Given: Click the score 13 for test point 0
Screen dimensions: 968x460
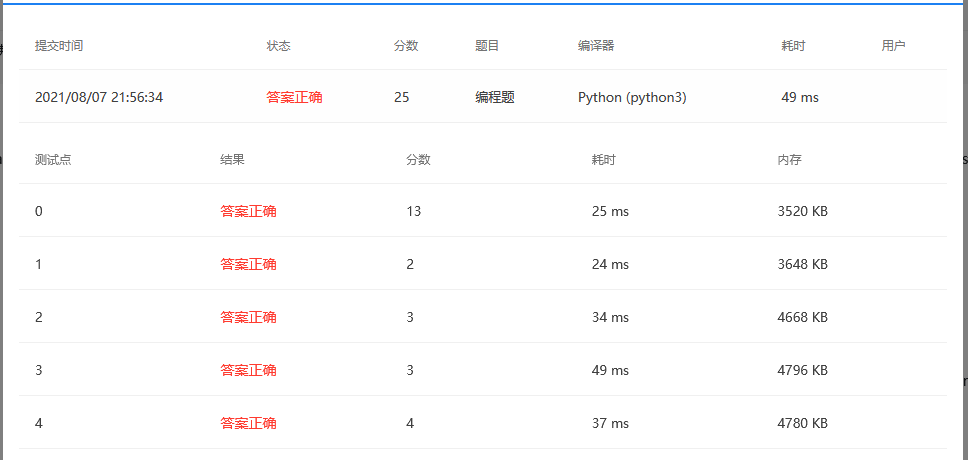Looking at the screenshot, I should click(x=414, y=211).
